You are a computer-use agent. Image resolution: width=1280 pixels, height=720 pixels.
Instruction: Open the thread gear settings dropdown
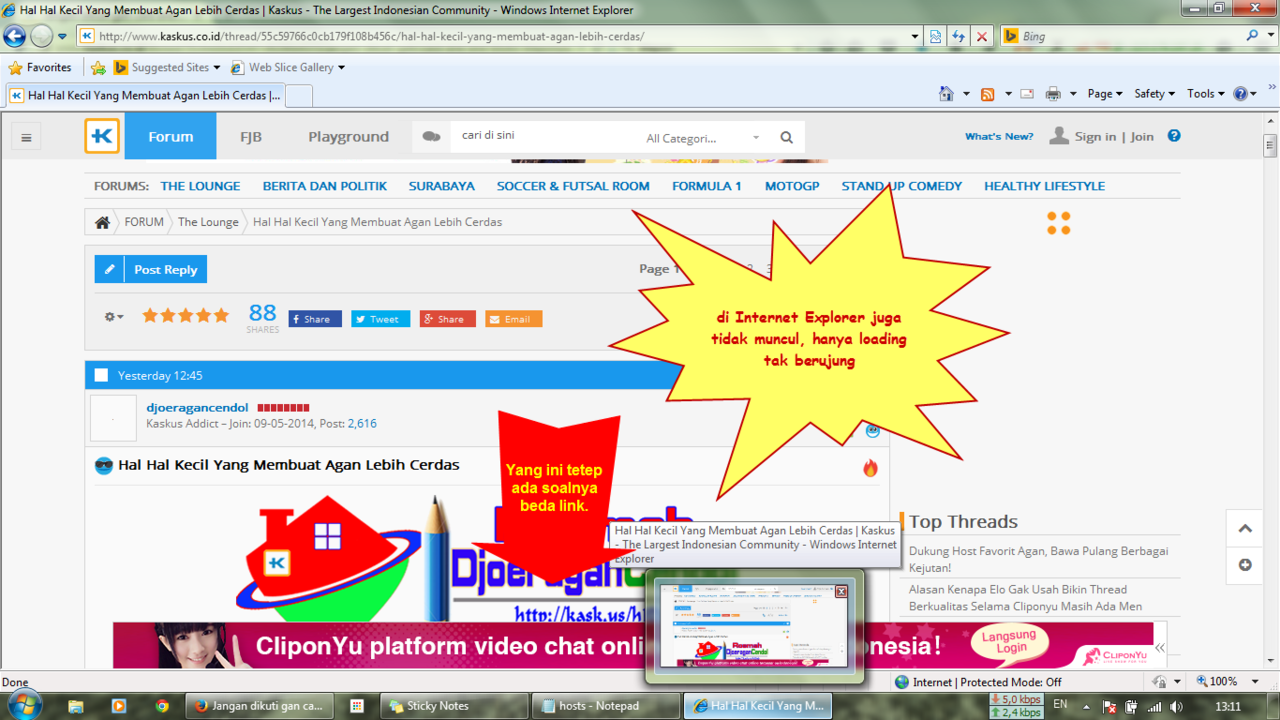point(114,316)
